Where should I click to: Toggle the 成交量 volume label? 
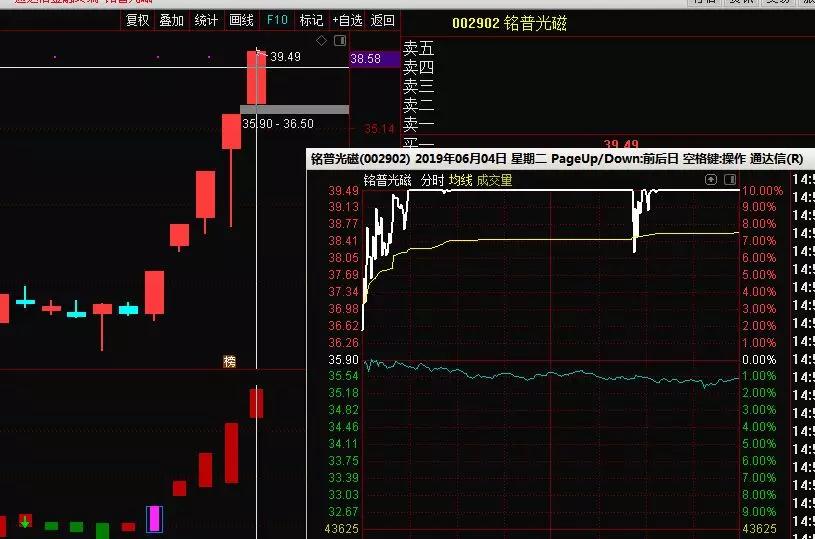494,181
